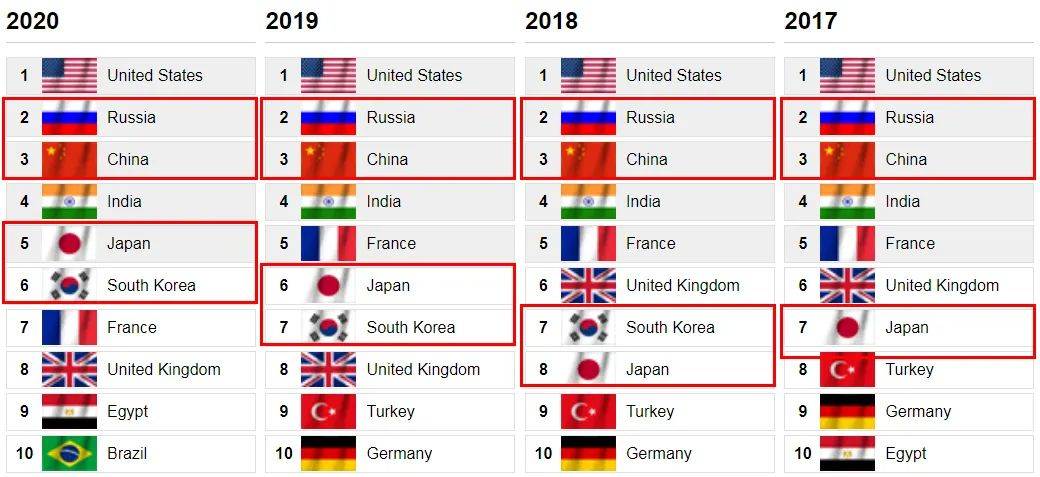The image size is (1040, 477).
Task: Select the Egypt flag in 2020 ranking
Action: click(69, 411)
